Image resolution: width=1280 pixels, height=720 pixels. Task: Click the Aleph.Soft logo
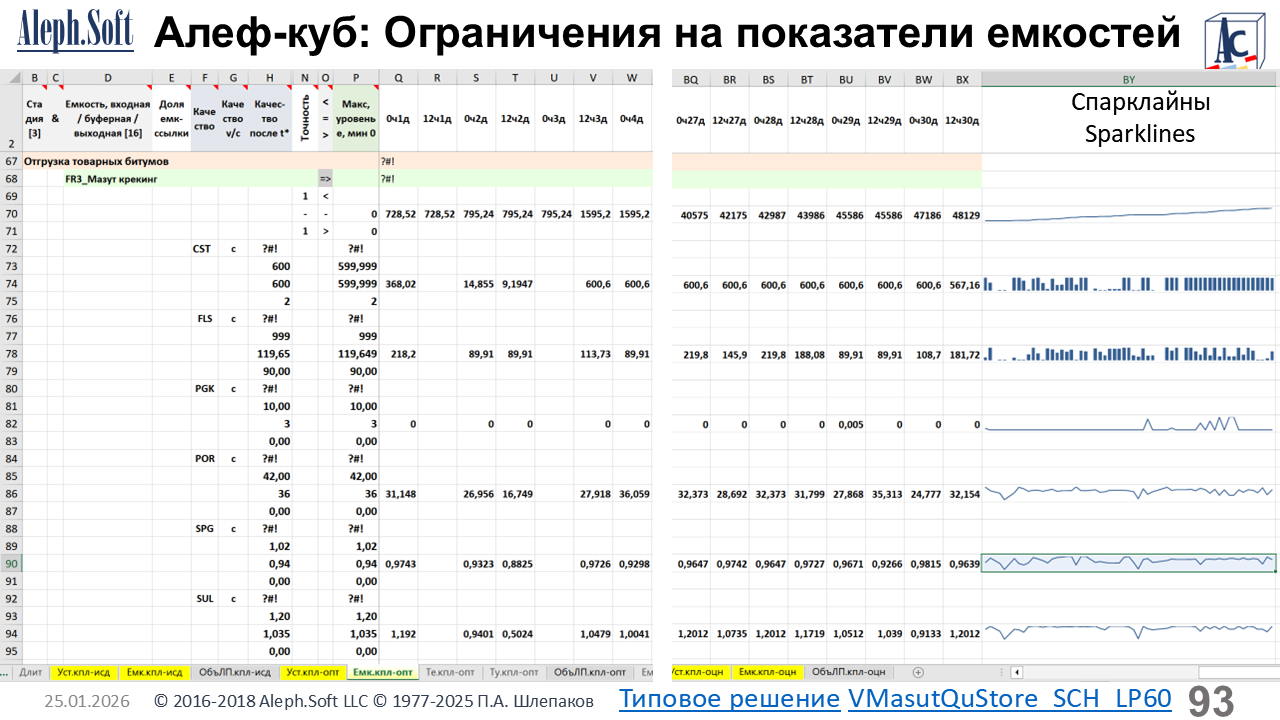75,34
